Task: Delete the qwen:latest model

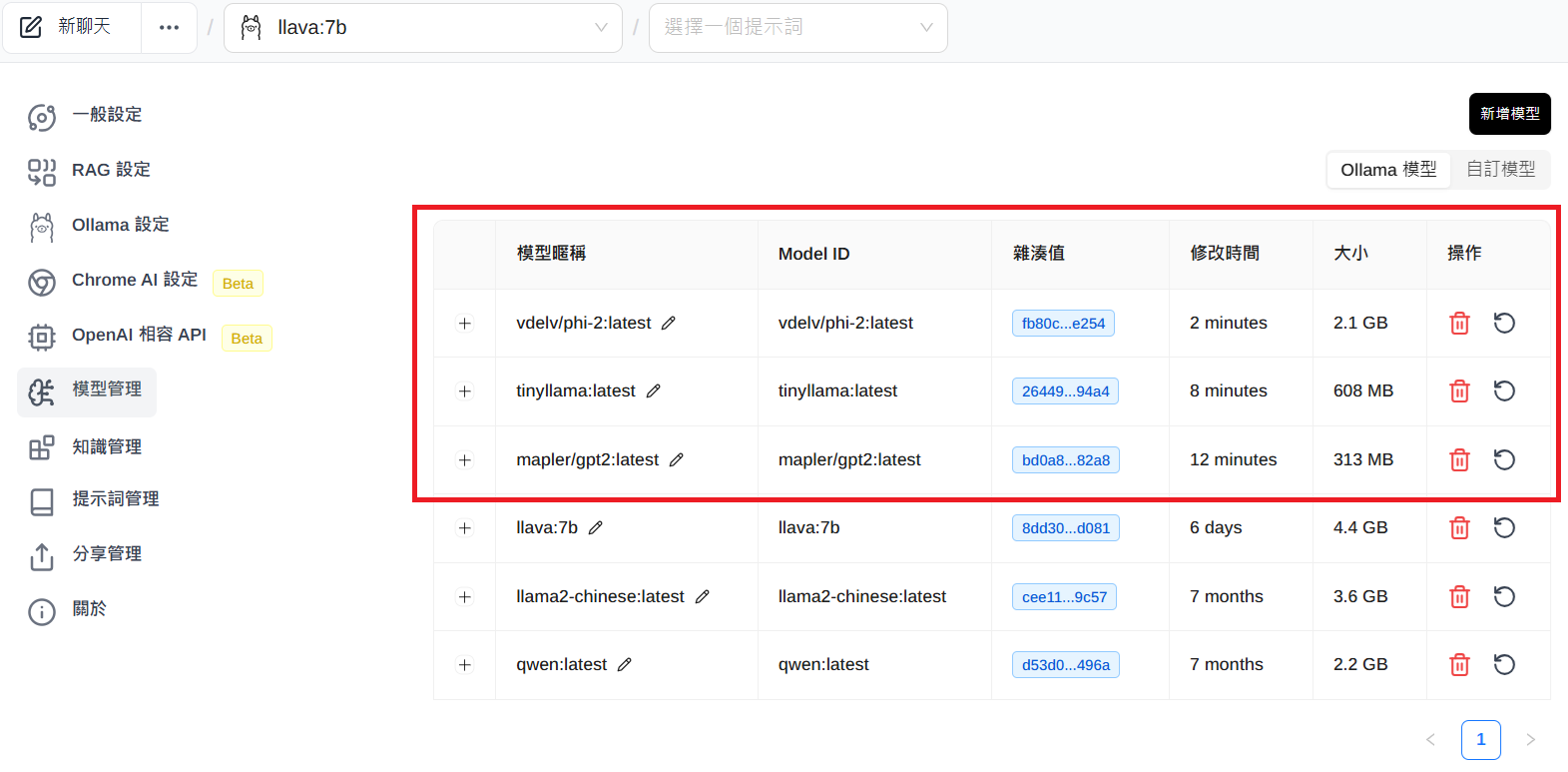Action: pyautogui.click(x=1459, y=664)
